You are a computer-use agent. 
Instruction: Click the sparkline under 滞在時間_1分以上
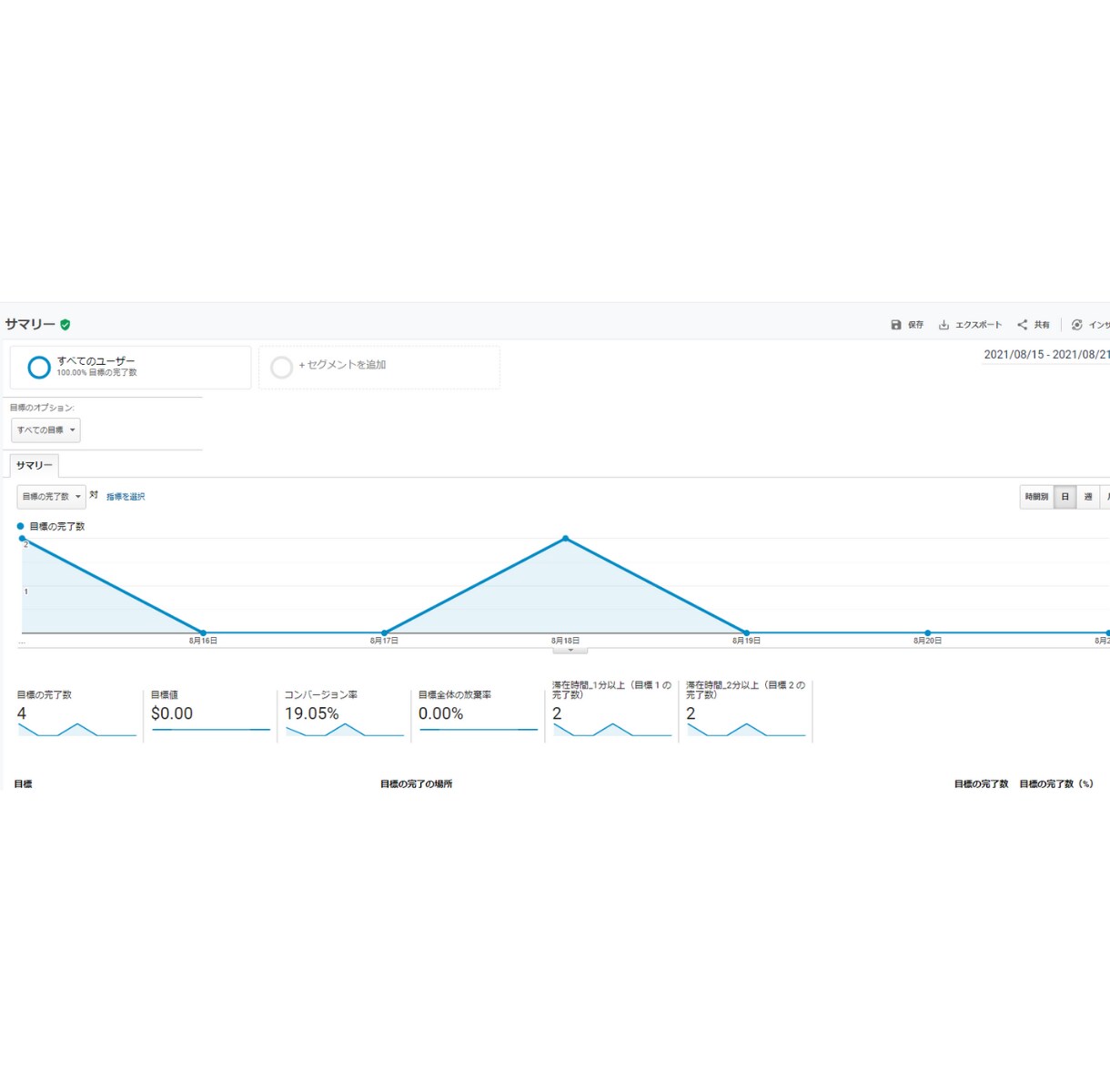[612, 730]
